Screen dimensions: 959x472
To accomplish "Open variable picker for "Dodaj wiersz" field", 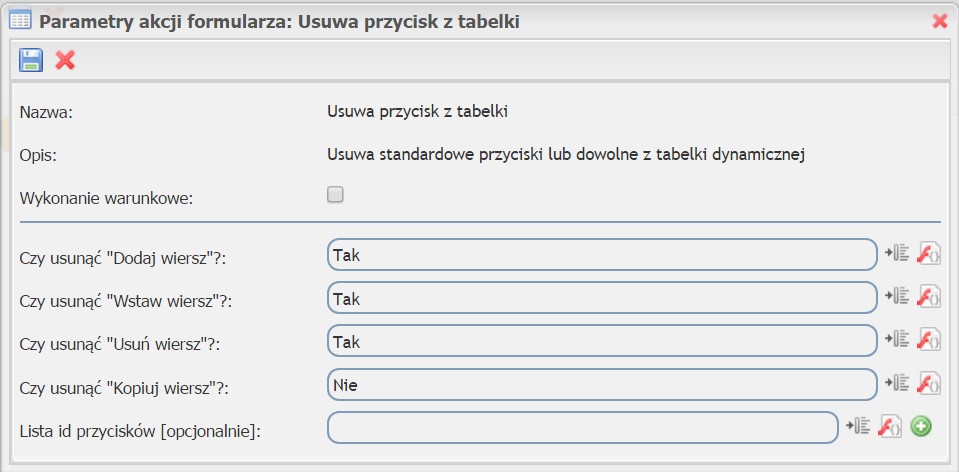I will tap(896, 254).
